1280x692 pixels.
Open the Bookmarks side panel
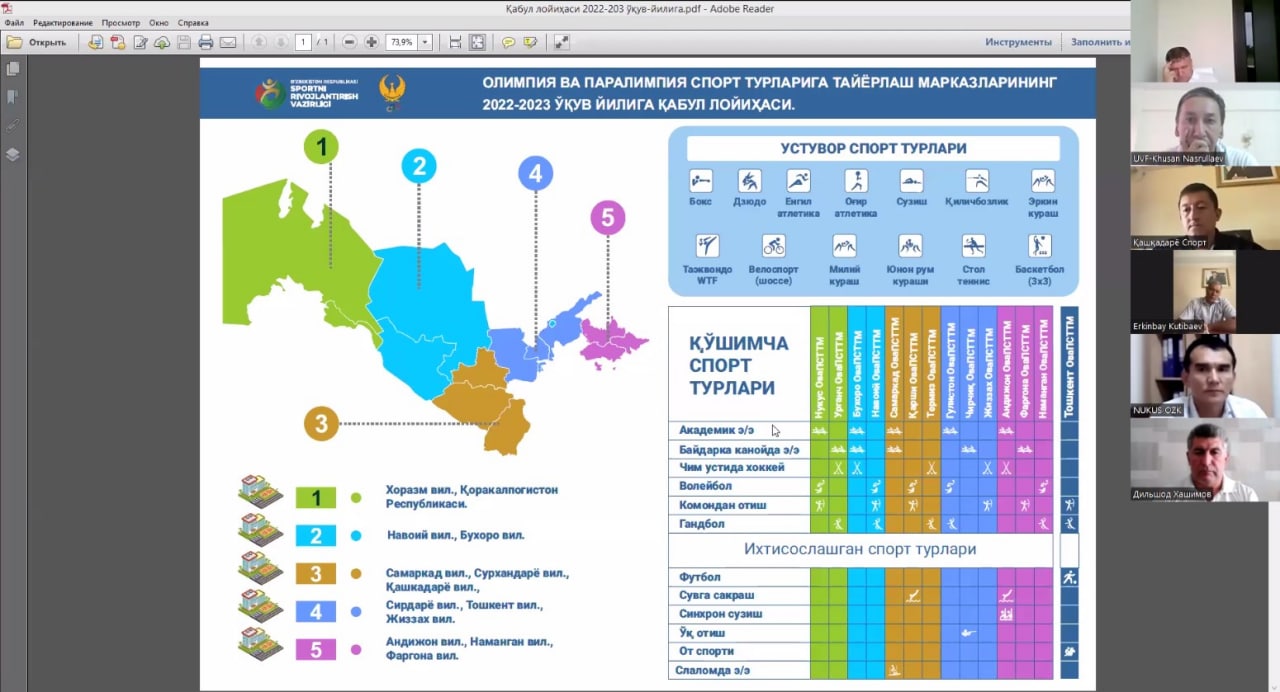pyautogui.click(x=13, y=97)
